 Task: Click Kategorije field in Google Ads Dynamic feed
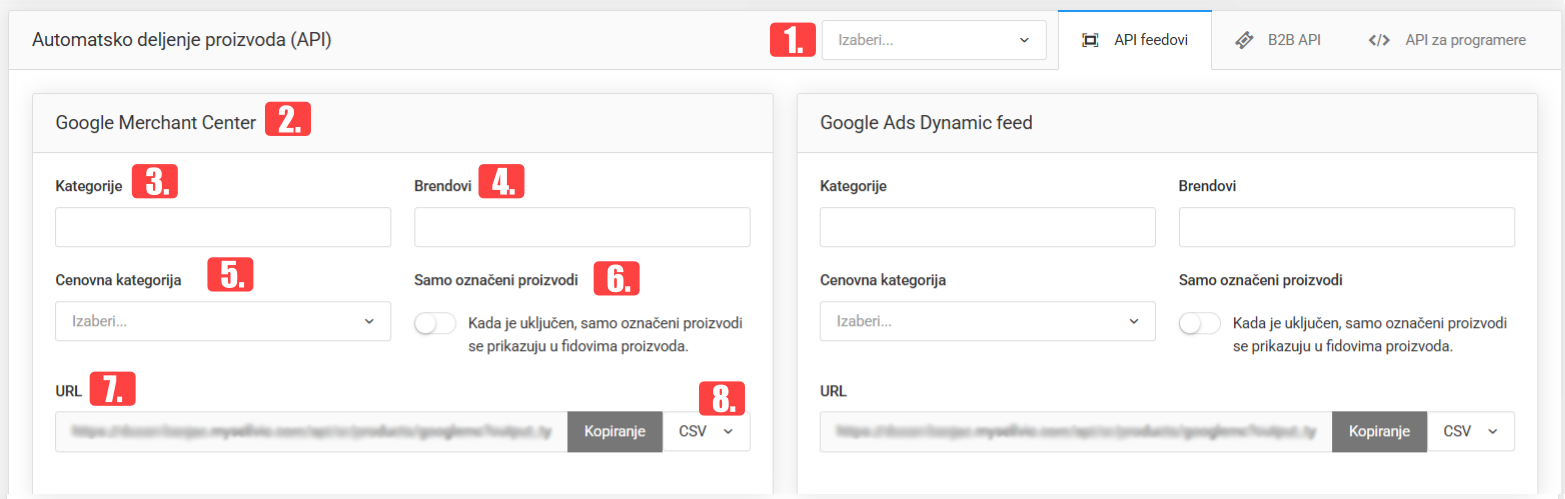point(987,227)
